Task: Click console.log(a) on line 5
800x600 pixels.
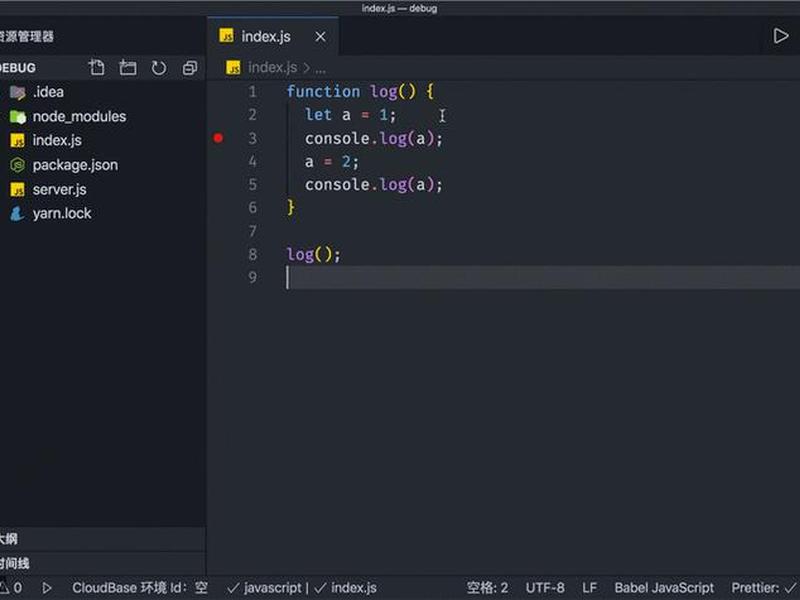Action: [373, 185]
